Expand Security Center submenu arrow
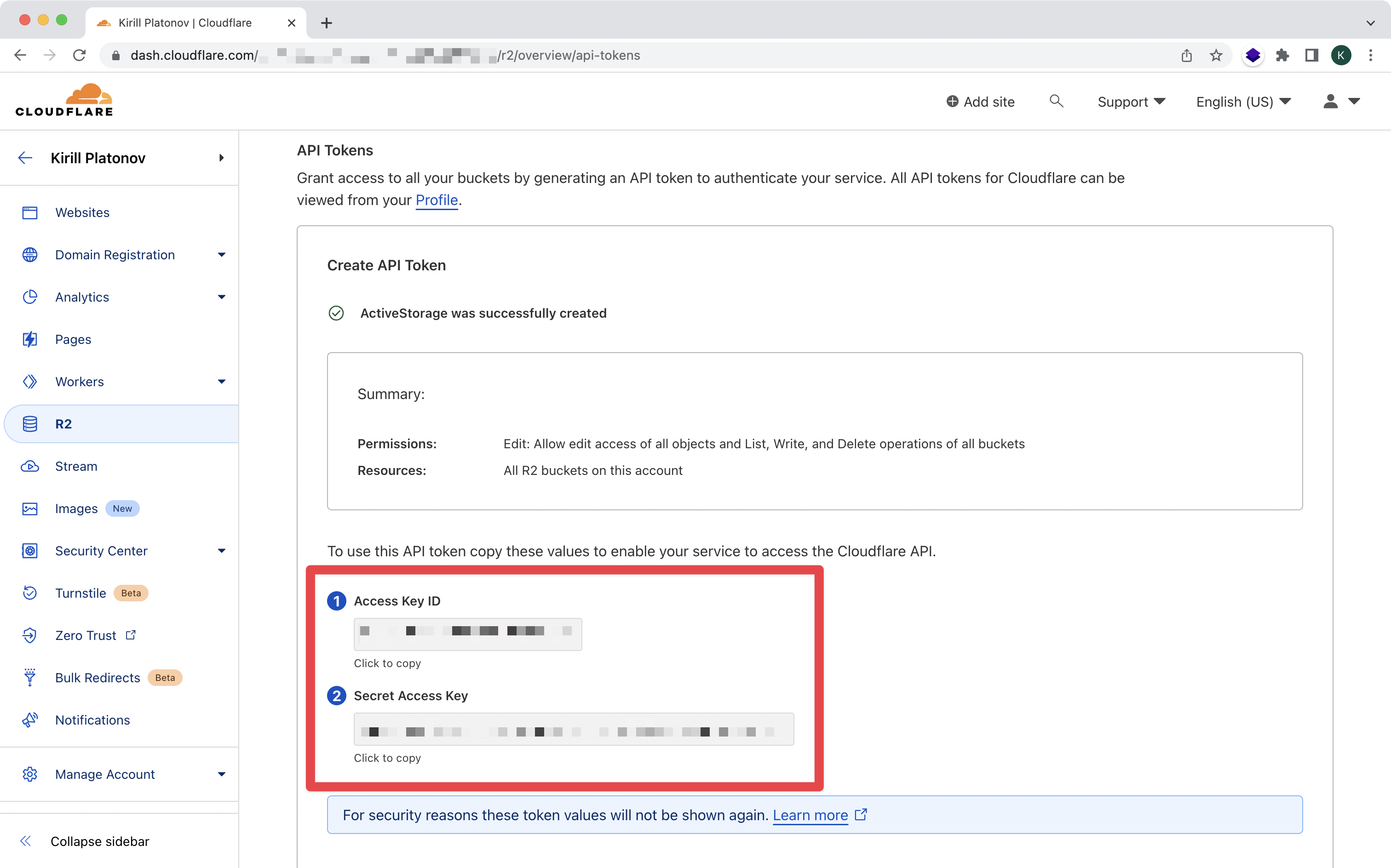Image resolution: width=1391 pixels, height=868 pixels. click(222, 551)
